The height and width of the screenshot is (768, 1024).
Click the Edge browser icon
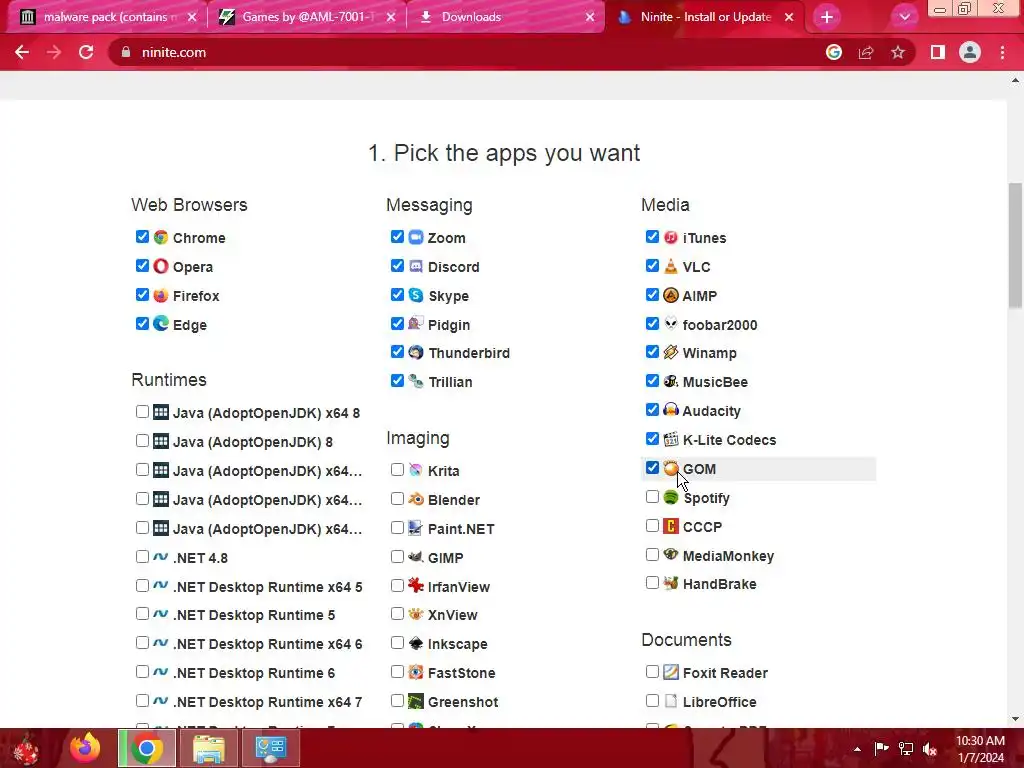pos(161,324)
